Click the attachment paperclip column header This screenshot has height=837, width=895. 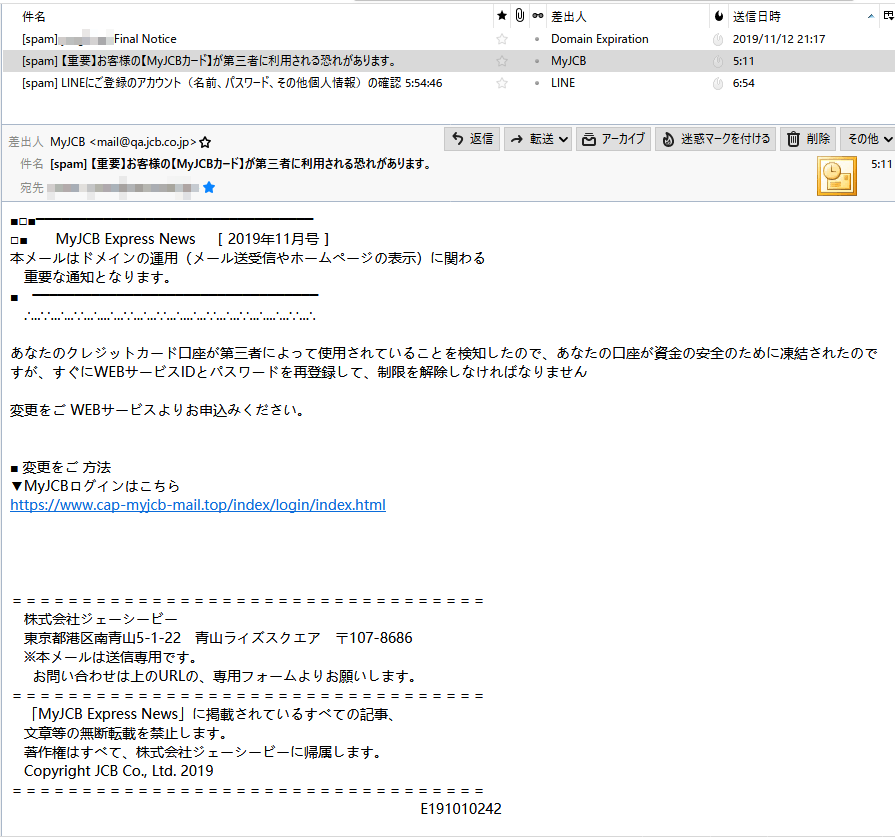point(519,16)
